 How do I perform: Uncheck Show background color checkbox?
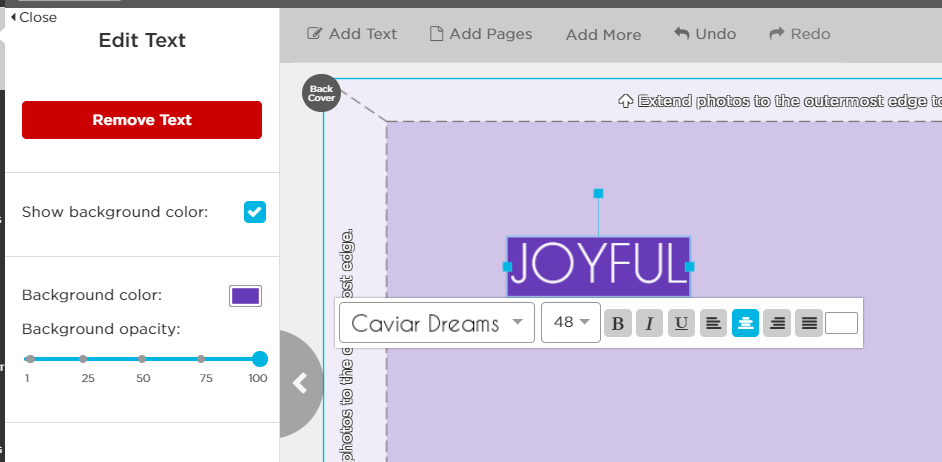[x=255, y=212]
